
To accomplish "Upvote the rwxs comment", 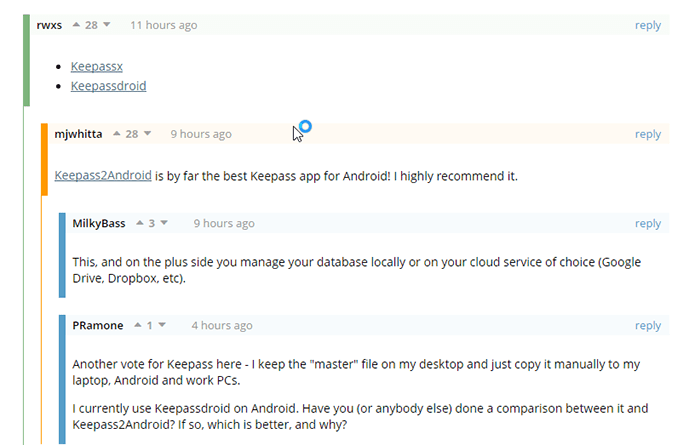I will 76,25.
